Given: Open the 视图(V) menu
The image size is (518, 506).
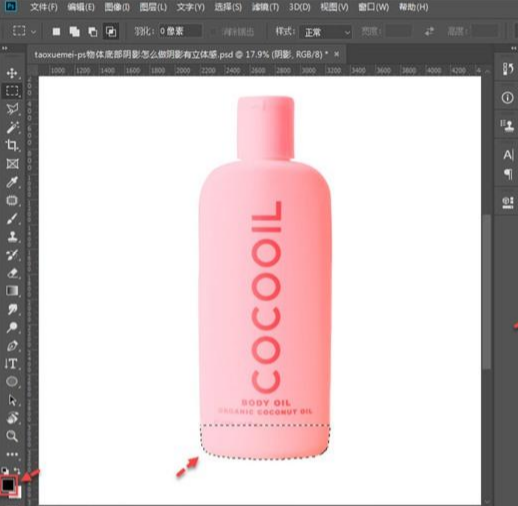Looking at the screenshot, I should point(334,7).
